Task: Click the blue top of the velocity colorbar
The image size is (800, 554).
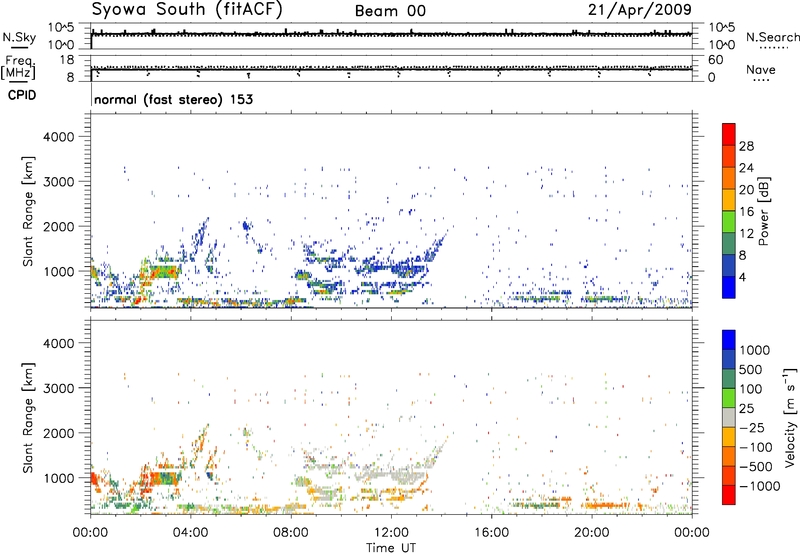Action: (729, 340)
